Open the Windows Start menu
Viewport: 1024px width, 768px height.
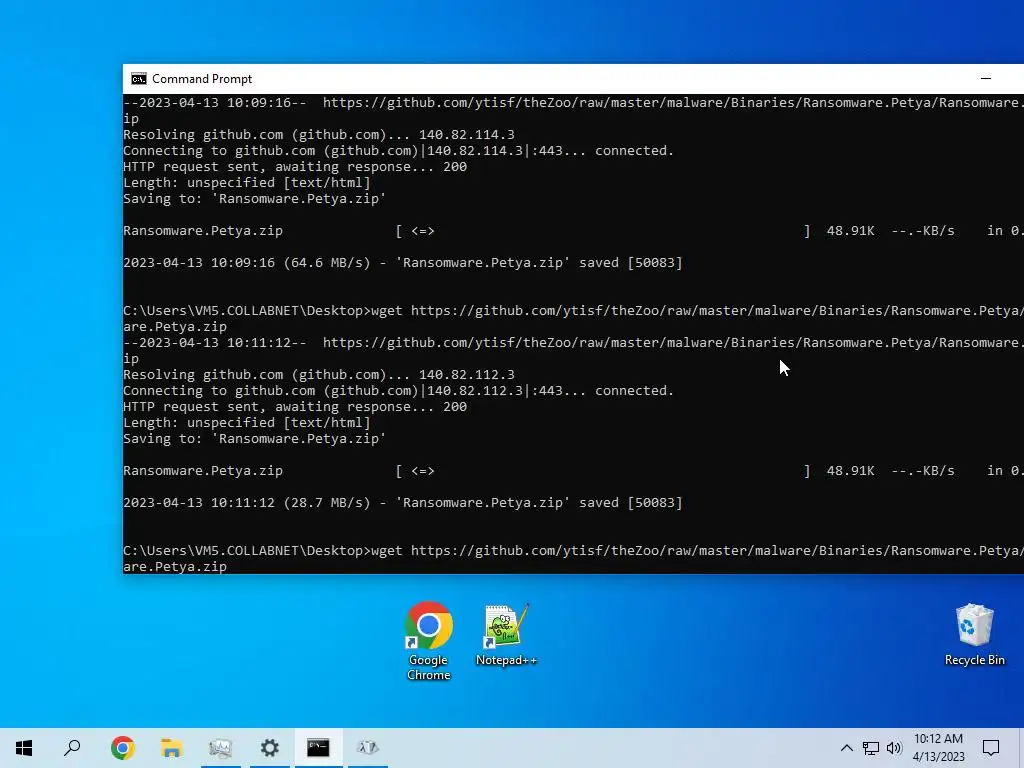pyautogui.click(x=24, y=748)
